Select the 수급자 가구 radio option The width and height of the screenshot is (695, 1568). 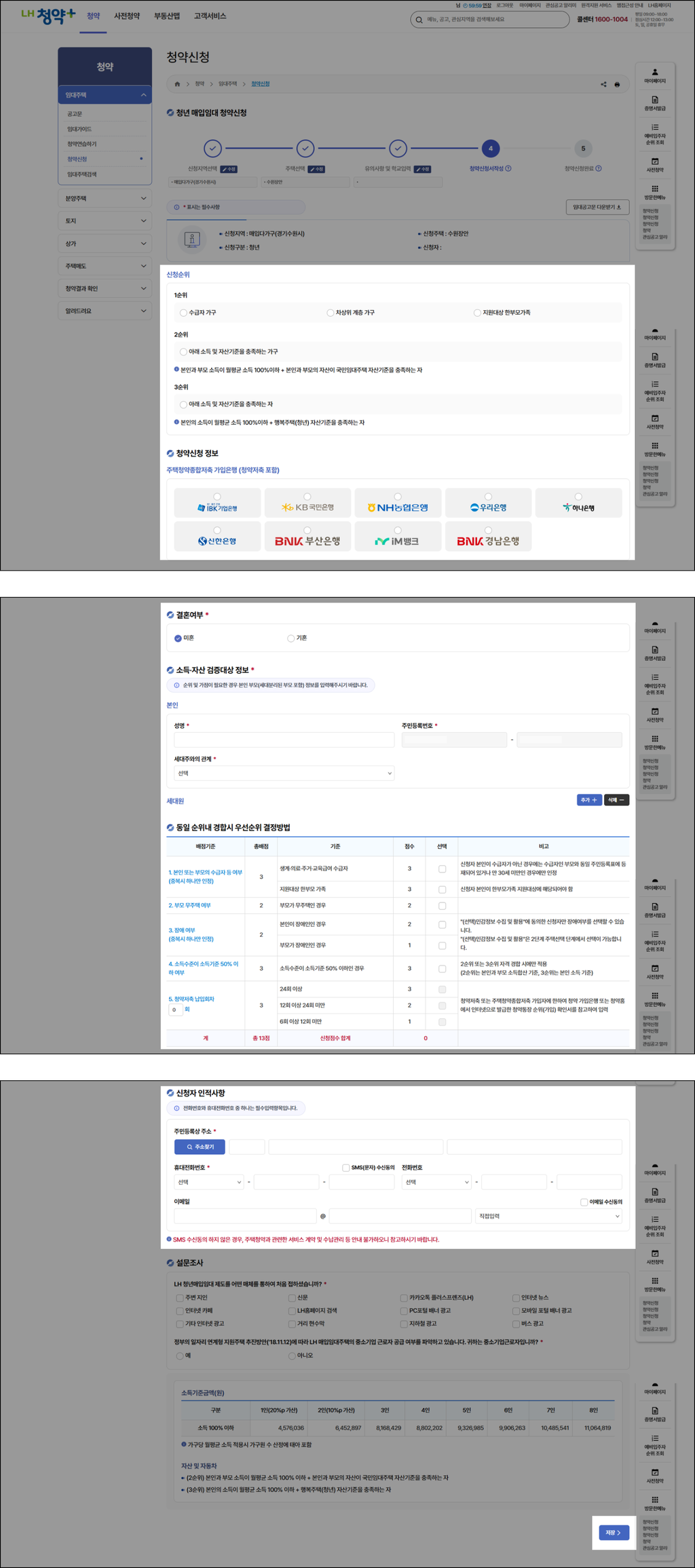(x=183, y=313)
